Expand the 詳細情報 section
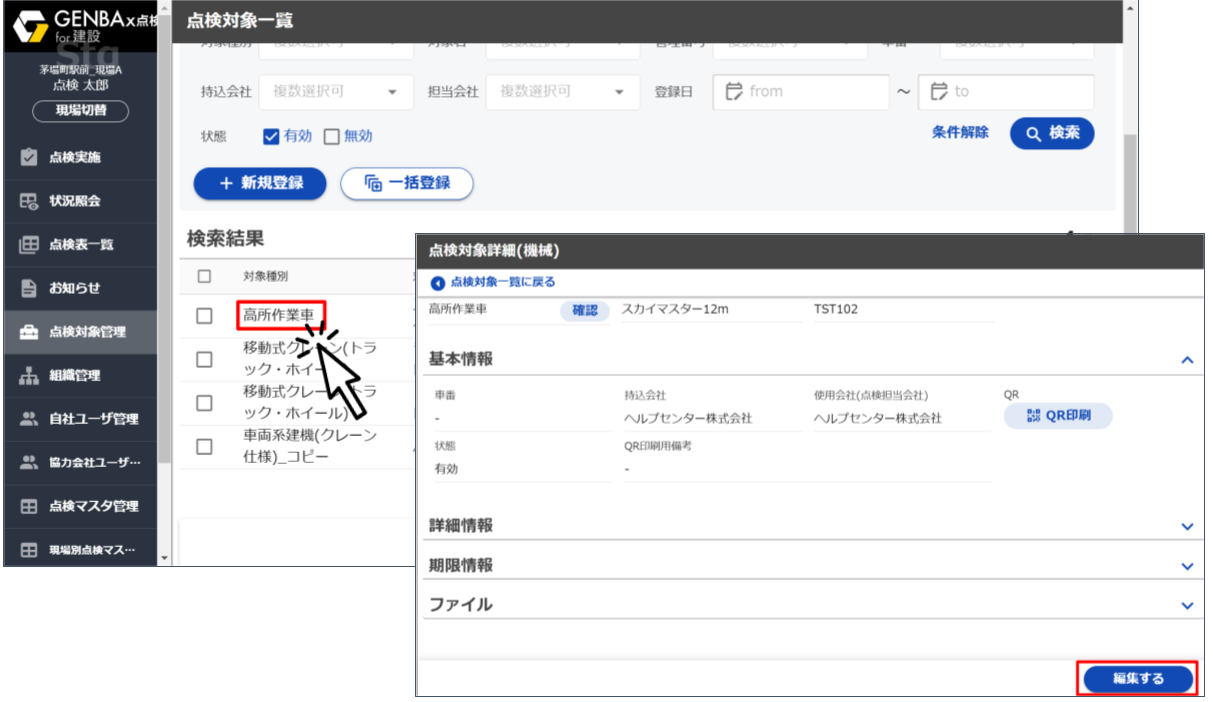 click(x=1187, y=525)
